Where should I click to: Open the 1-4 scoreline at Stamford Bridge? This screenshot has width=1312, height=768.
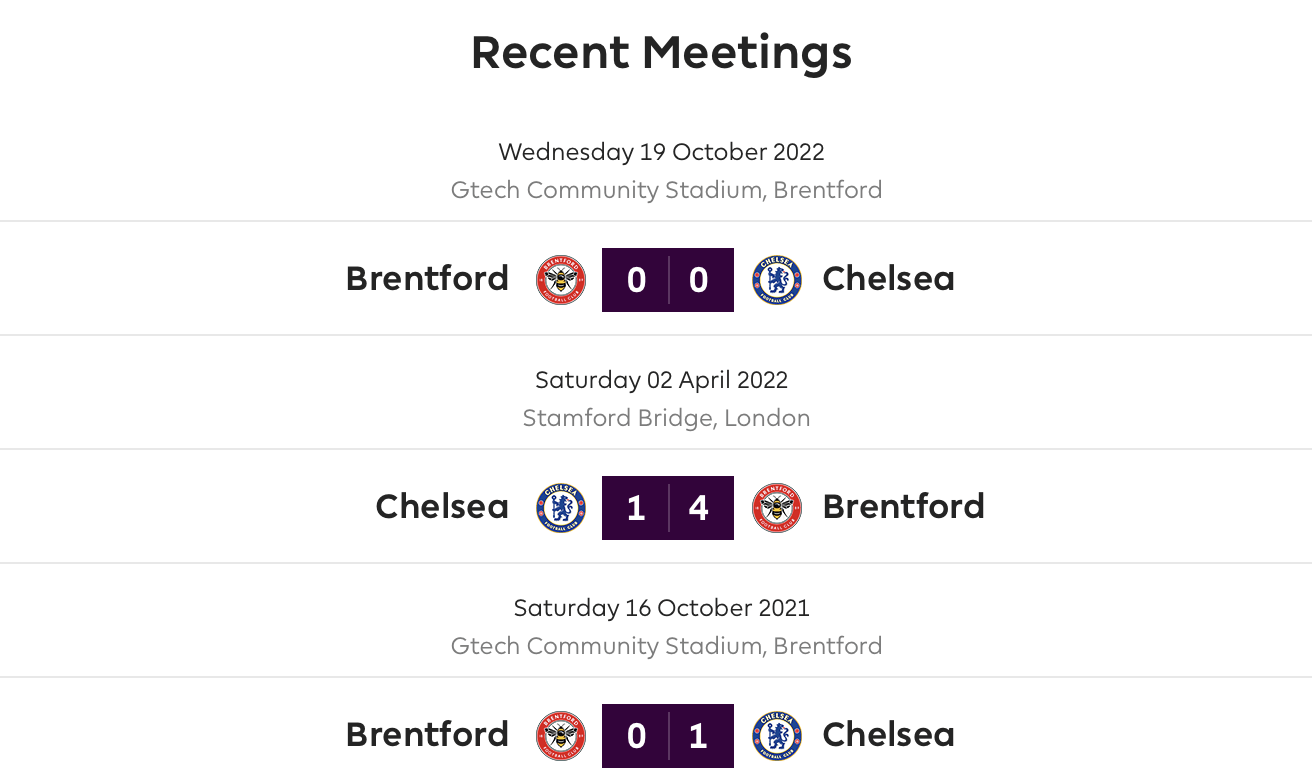click(668, 508)
